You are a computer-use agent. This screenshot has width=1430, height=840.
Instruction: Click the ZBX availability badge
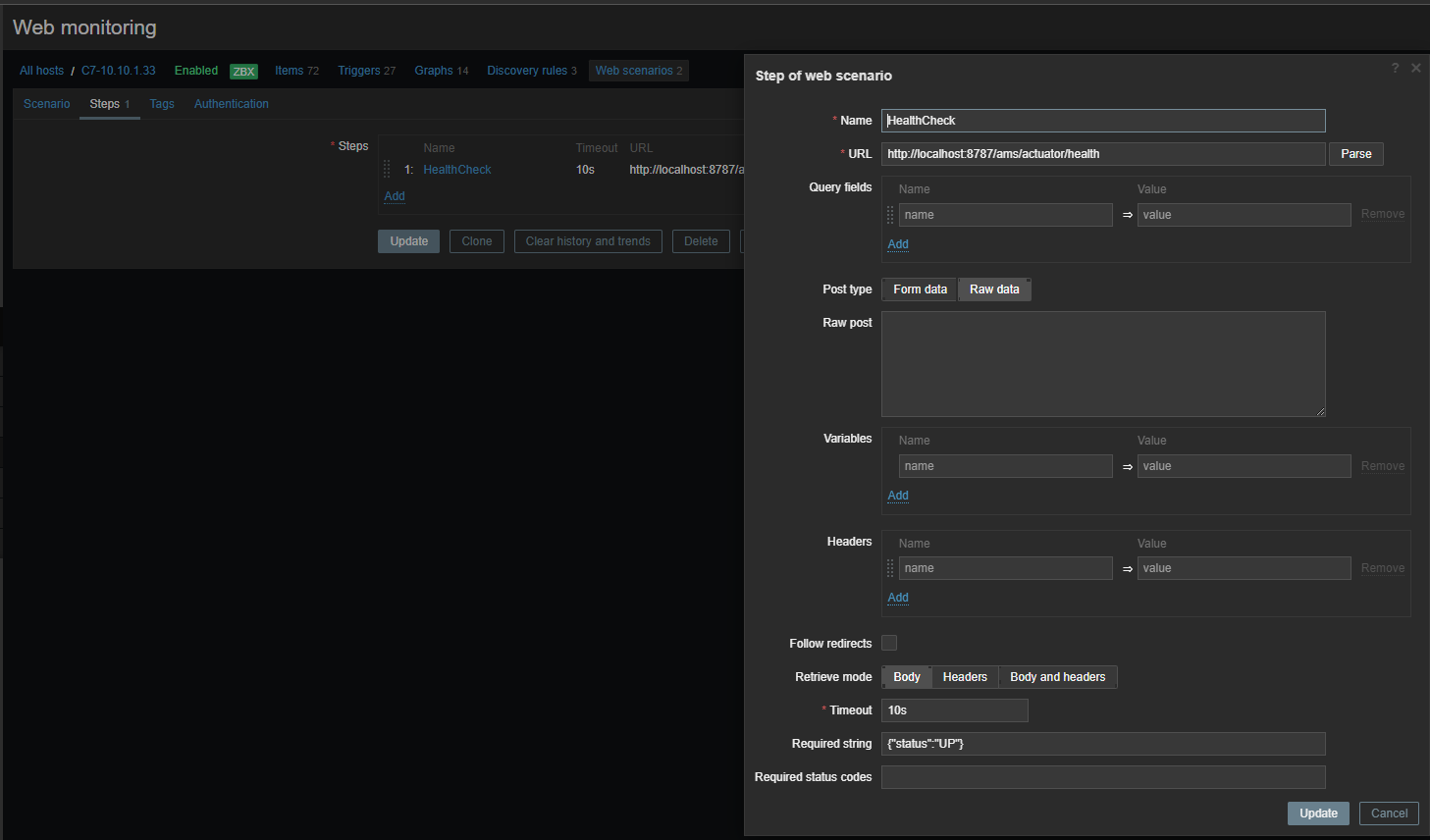243,71
